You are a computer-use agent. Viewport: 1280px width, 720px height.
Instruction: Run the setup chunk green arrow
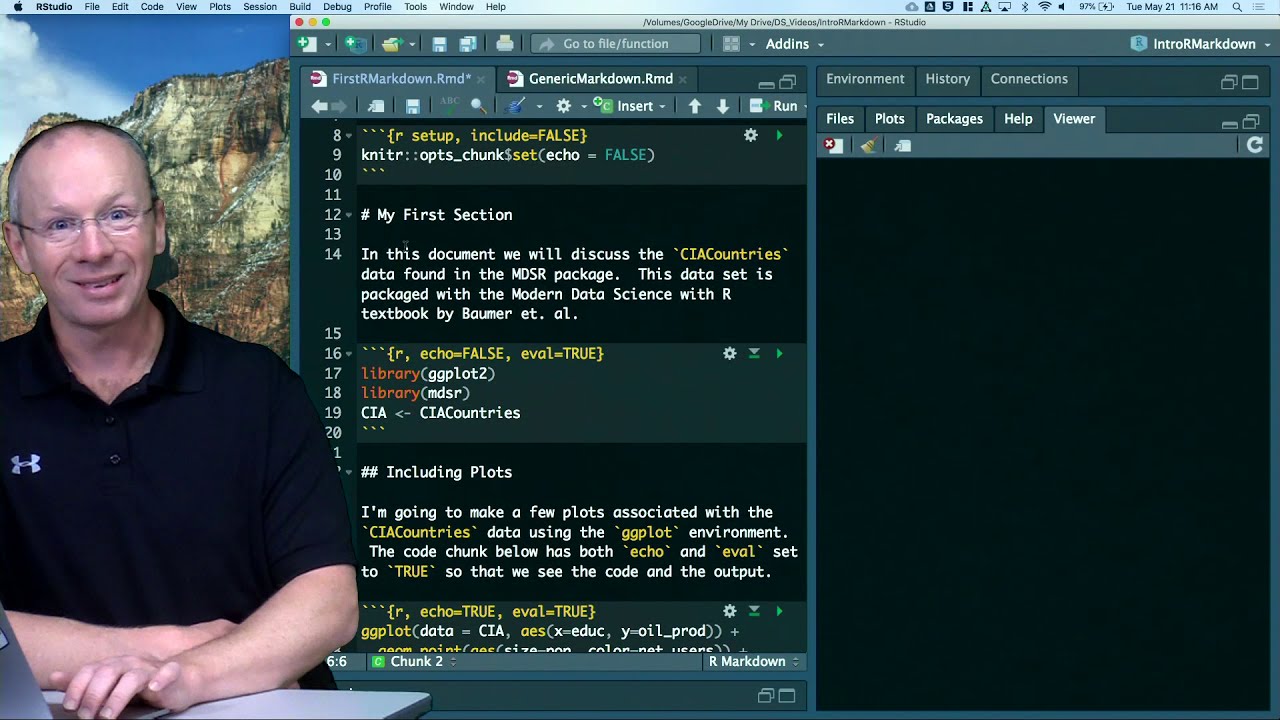click(779, 135)
